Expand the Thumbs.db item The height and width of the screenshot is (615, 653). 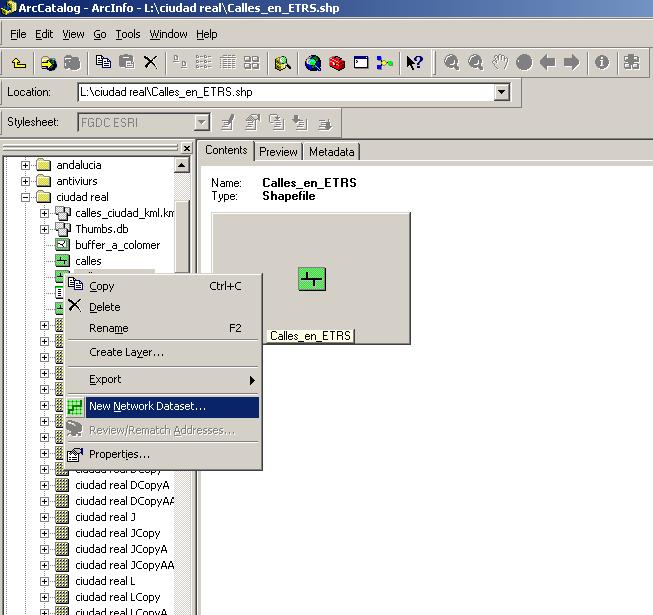click(x=45, y=229)
